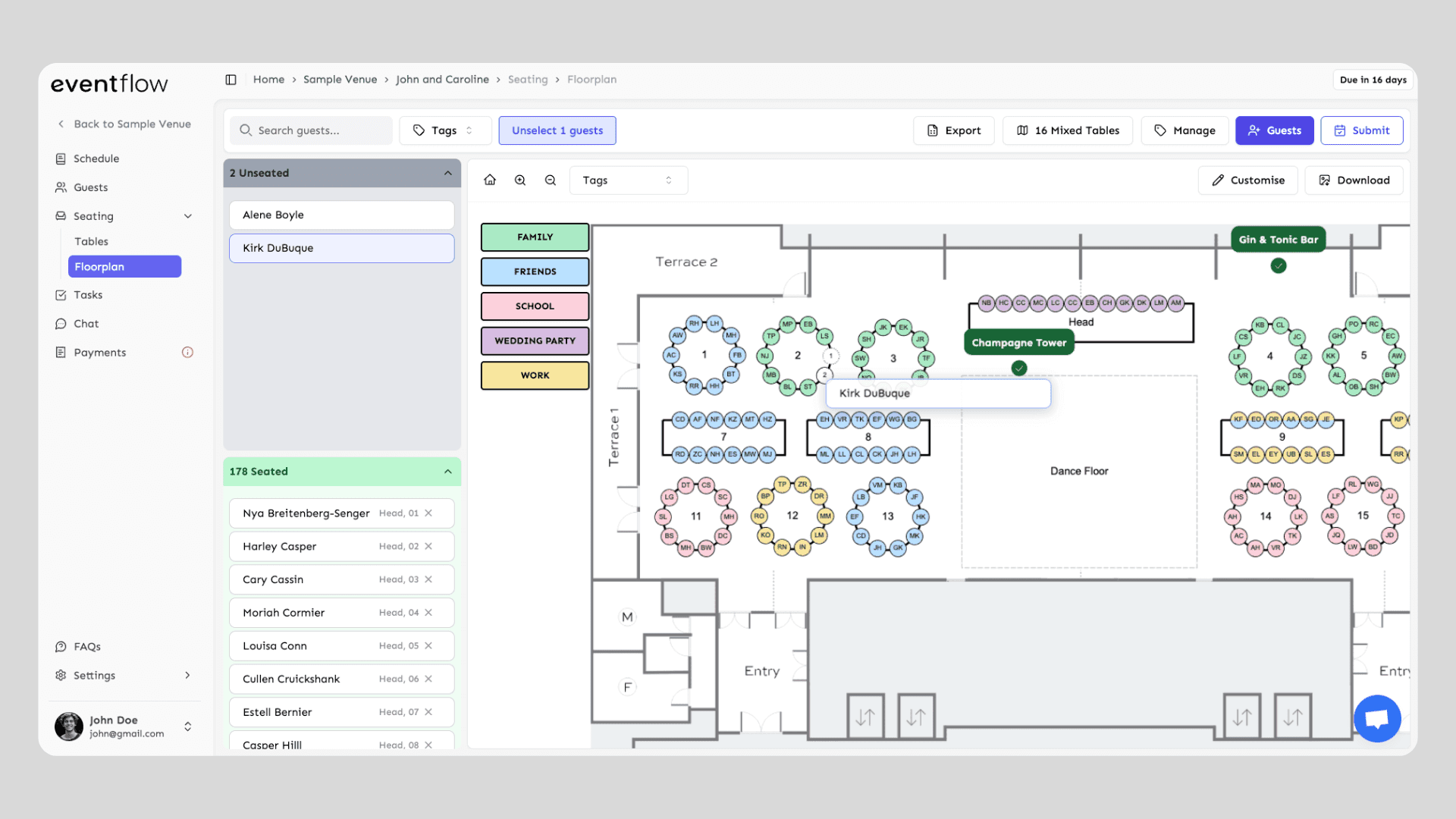
Task: Open the floorplan Tags dropdown
Action: pos(628,180)
